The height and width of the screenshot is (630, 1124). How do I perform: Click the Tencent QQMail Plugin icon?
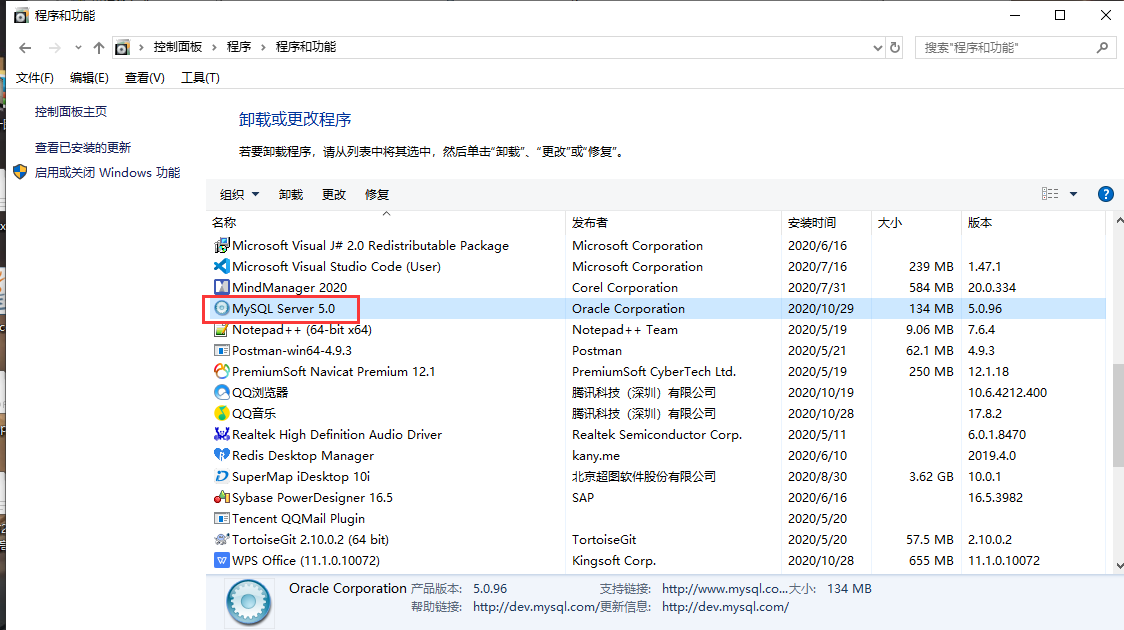[x=222, y=518]
